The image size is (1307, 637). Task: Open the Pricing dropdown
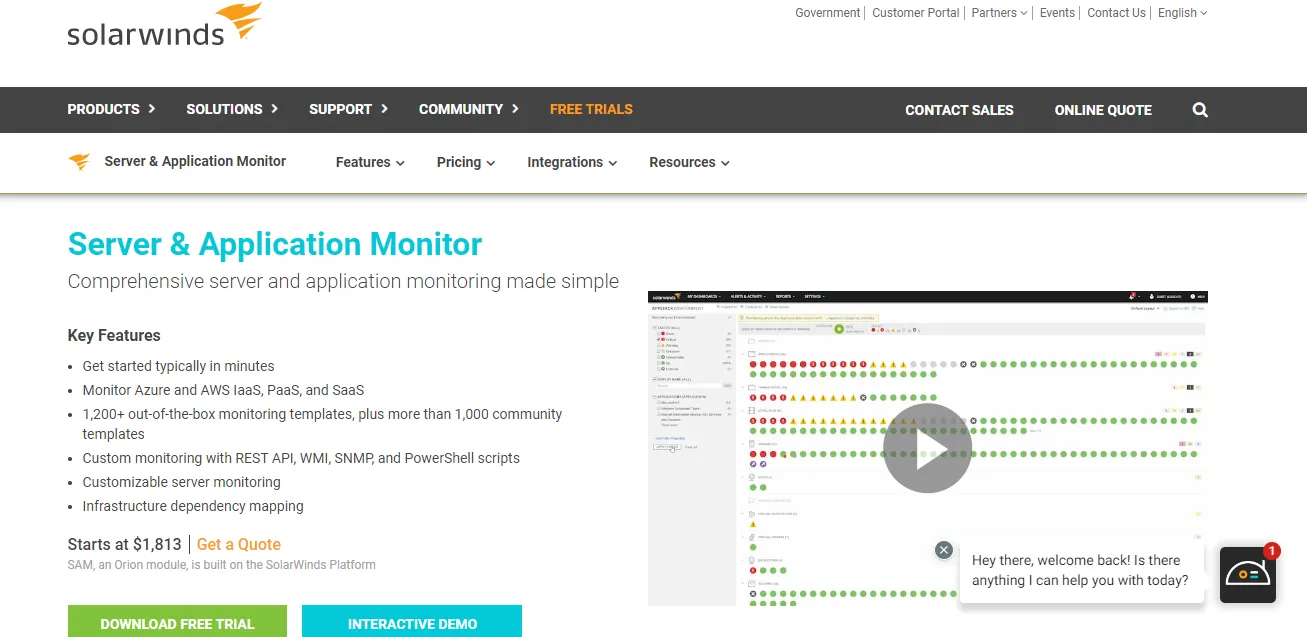(466, 162)
